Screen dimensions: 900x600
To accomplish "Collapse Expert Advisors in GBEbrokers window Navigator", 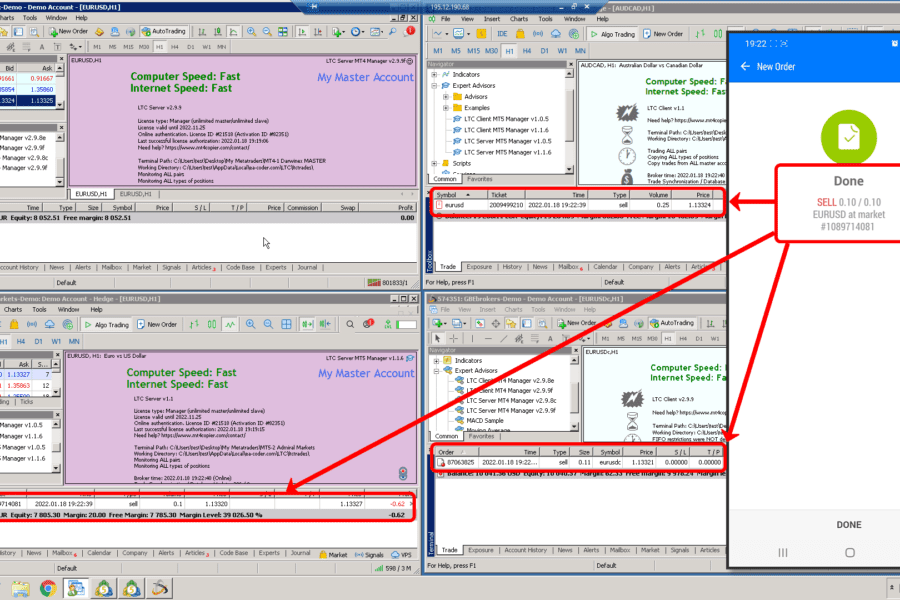I will coord(437,371).
